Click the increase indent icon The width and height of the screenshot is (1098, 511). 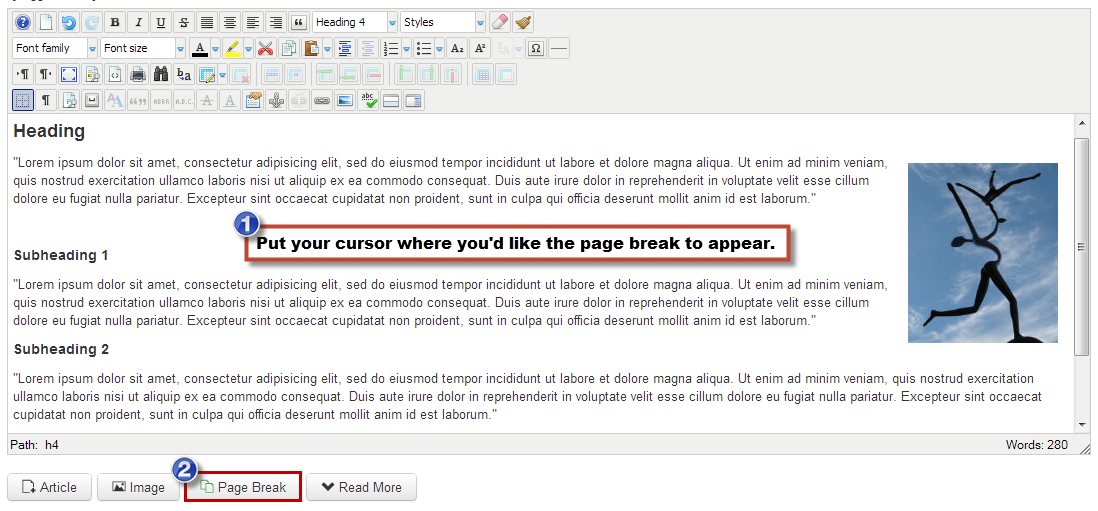tap(344, 49)
